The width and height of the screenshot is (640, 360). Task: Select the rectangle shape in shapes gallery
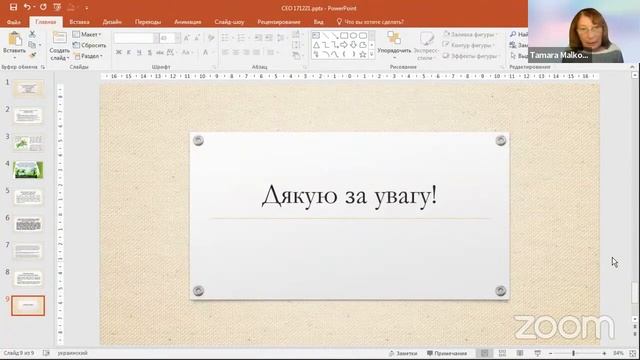344,36
